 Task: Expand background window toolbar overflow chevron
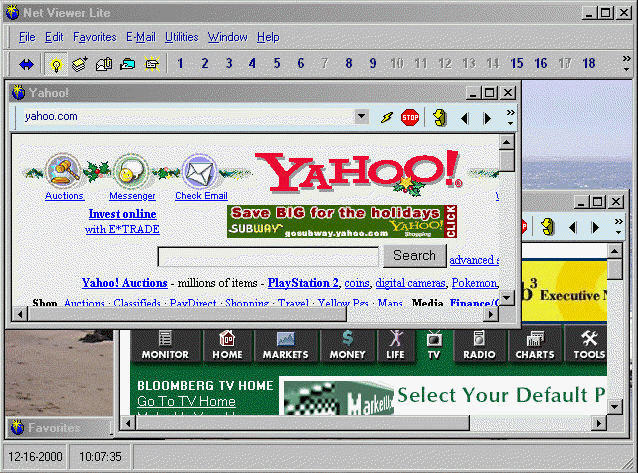pos(618,227)
